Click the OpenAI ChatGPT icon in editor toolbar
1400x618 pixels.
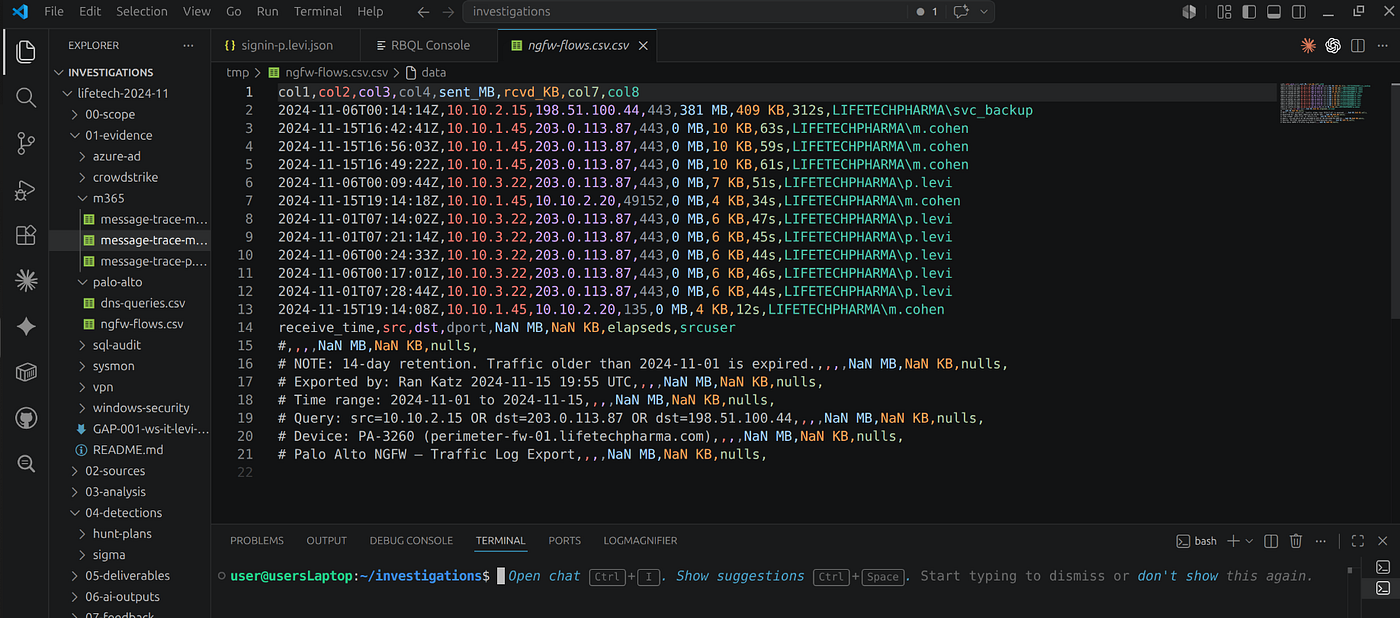pyautogui.click(x=1333, y=46)
